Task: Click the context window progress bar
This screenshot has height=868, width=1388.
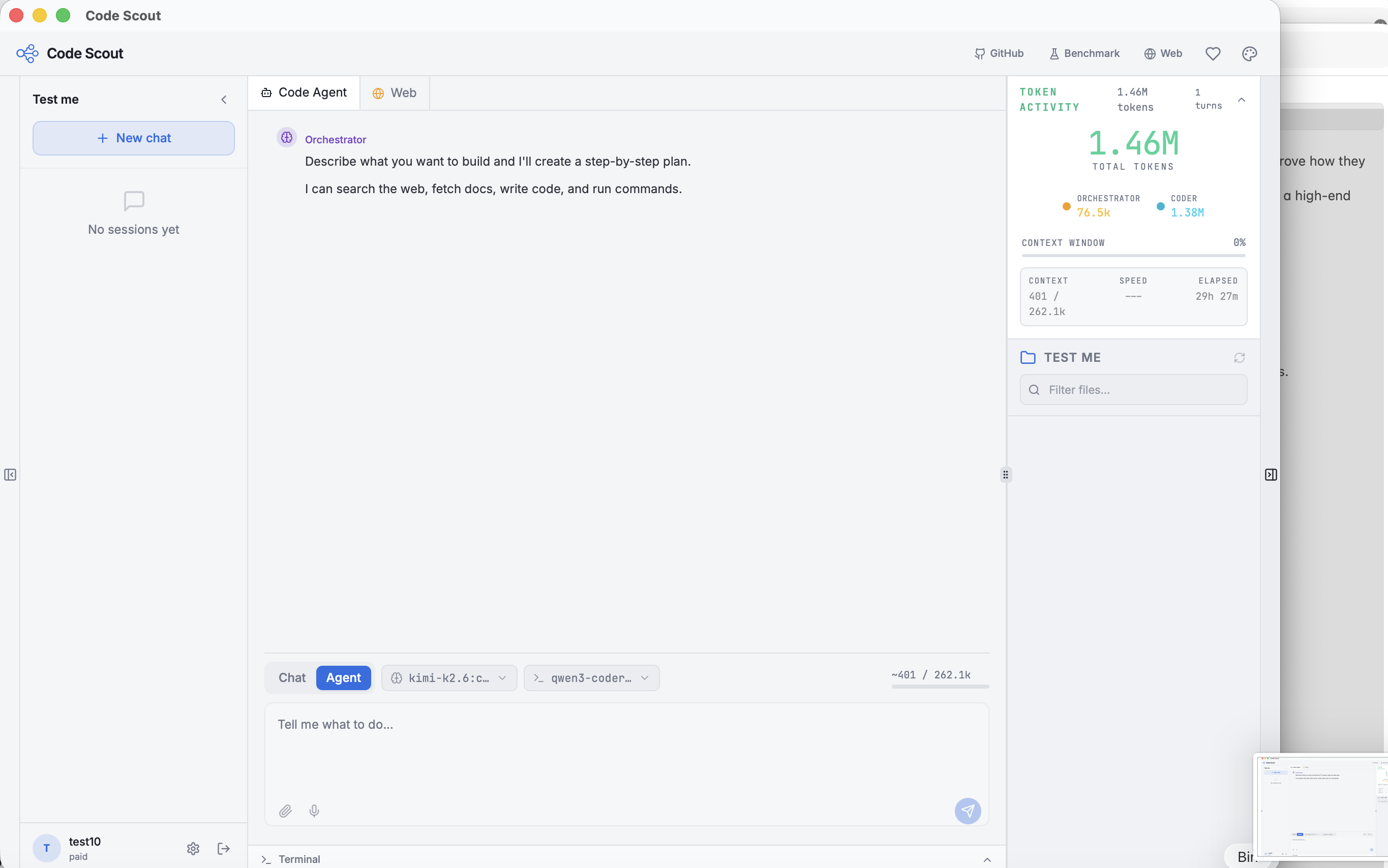Action: [x=1133, y=256]
